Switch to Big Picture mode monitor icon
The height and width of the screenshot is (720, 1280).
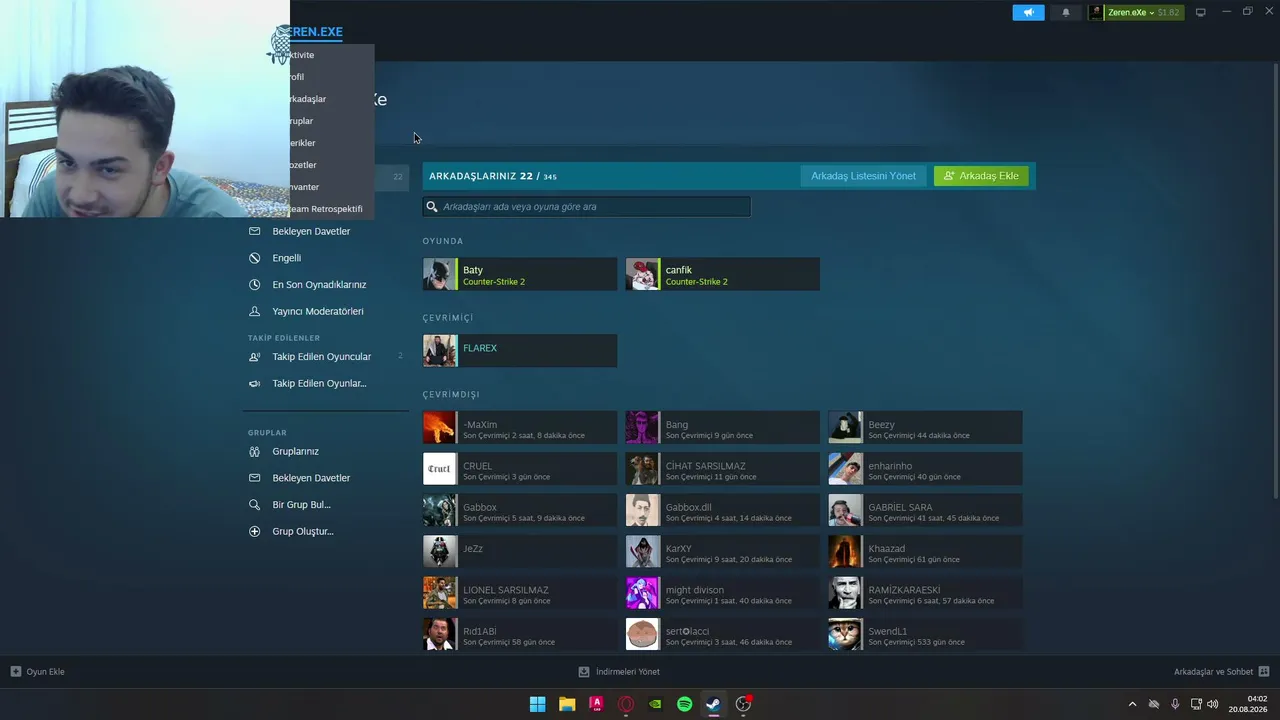point(1201,13)
